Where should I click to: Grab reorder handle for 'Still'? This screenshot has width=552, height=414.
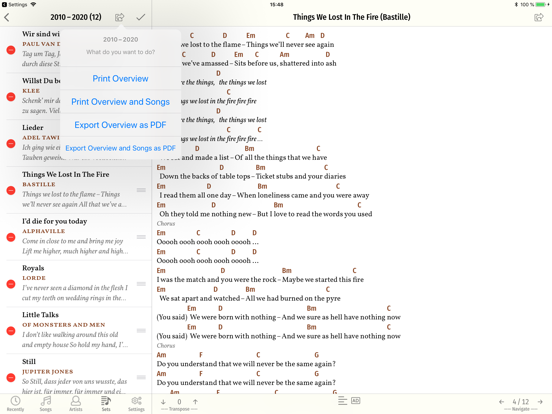[x=141, y=377]
